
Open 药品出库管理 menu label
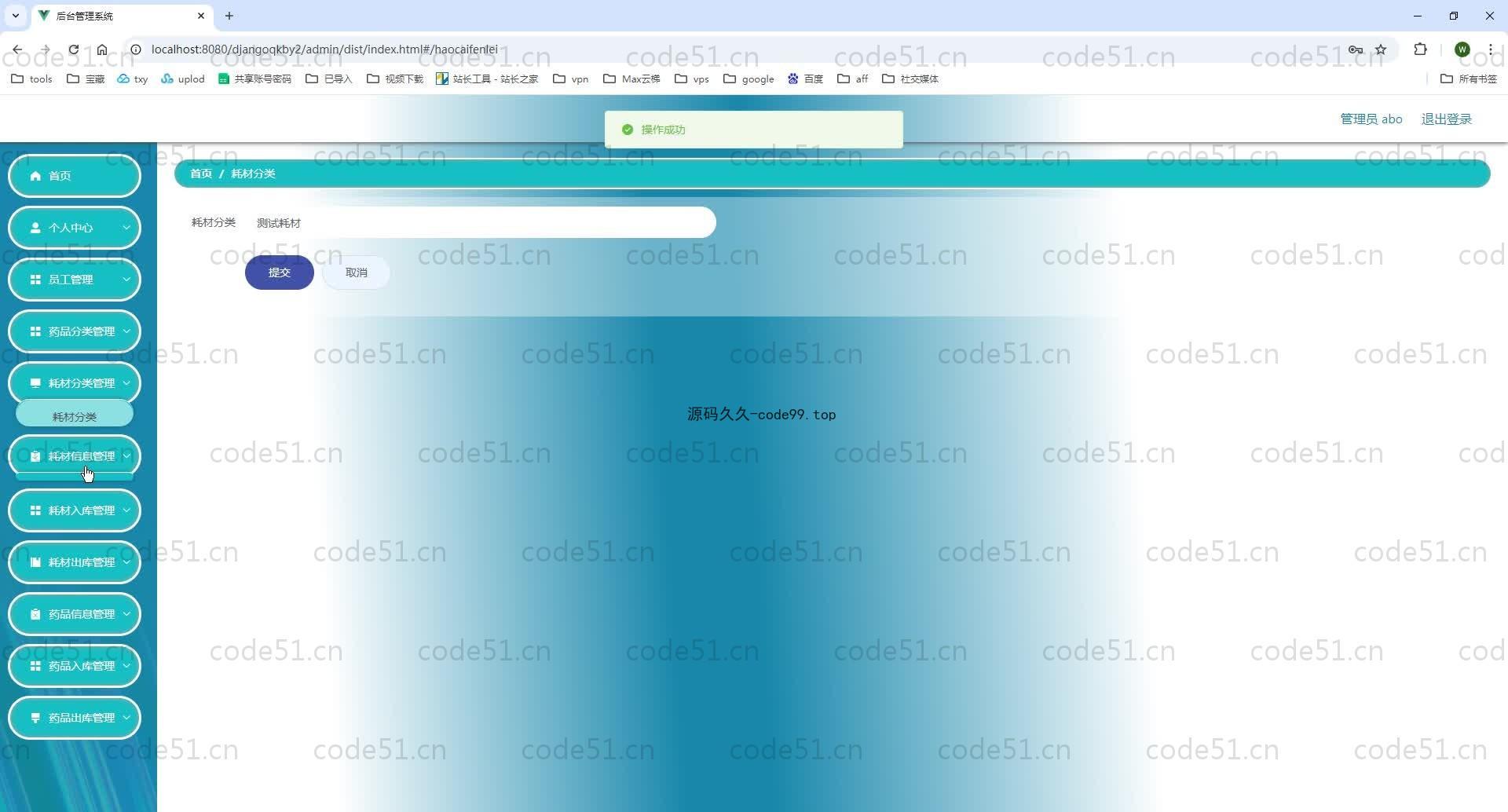(x=82, y=718)
